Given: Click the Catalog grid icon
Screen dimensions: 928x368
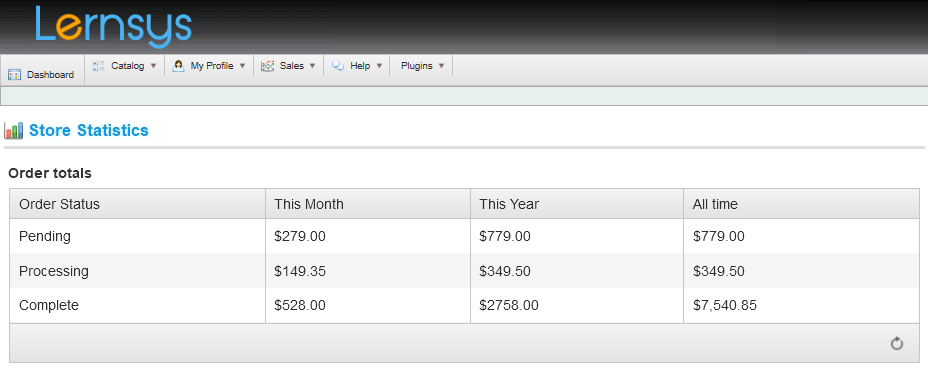Looking at the screenshot, I should (99, 66).
